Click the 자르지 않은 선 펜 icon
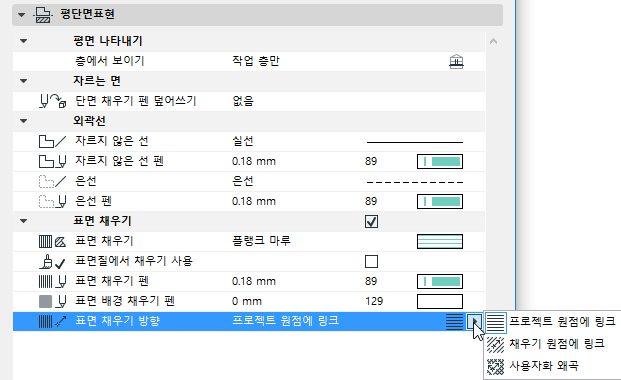Viewport: 621px width, 380px height. (x=52, y=161)
